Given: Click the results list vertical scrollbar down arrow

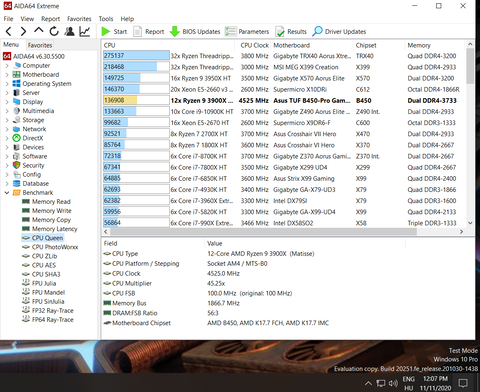Looking at the screenshot, I should coord(470,223).
